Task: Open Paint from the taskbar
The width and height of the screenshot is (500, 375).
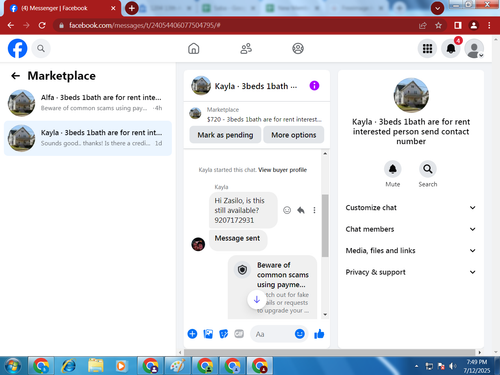Action: coord(177,366)
